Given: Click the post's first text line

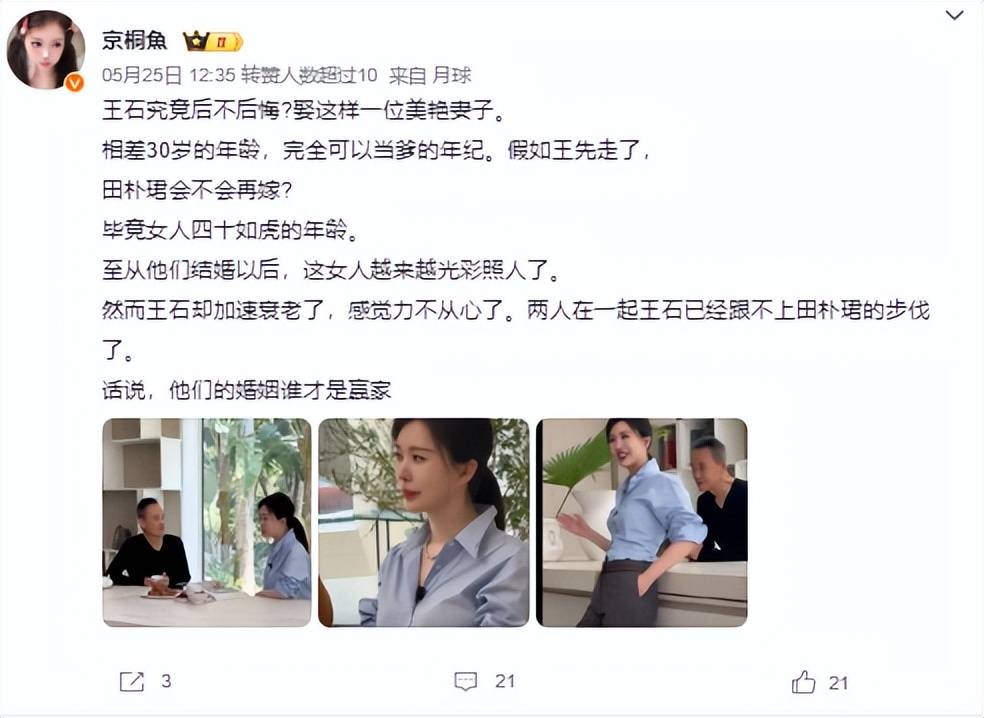Looking at the screenshot, I should (303, 110).
